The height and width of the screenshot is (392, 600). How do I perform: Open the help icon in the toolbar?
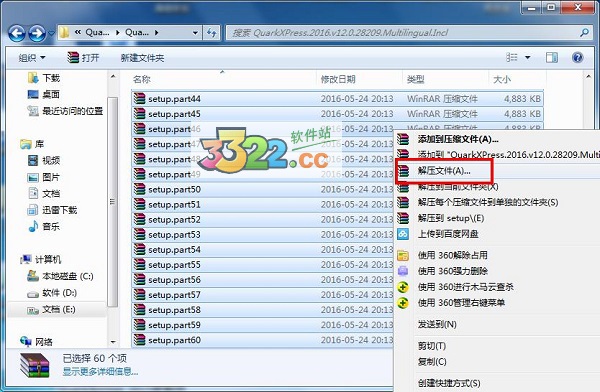[x=577, y=58]
